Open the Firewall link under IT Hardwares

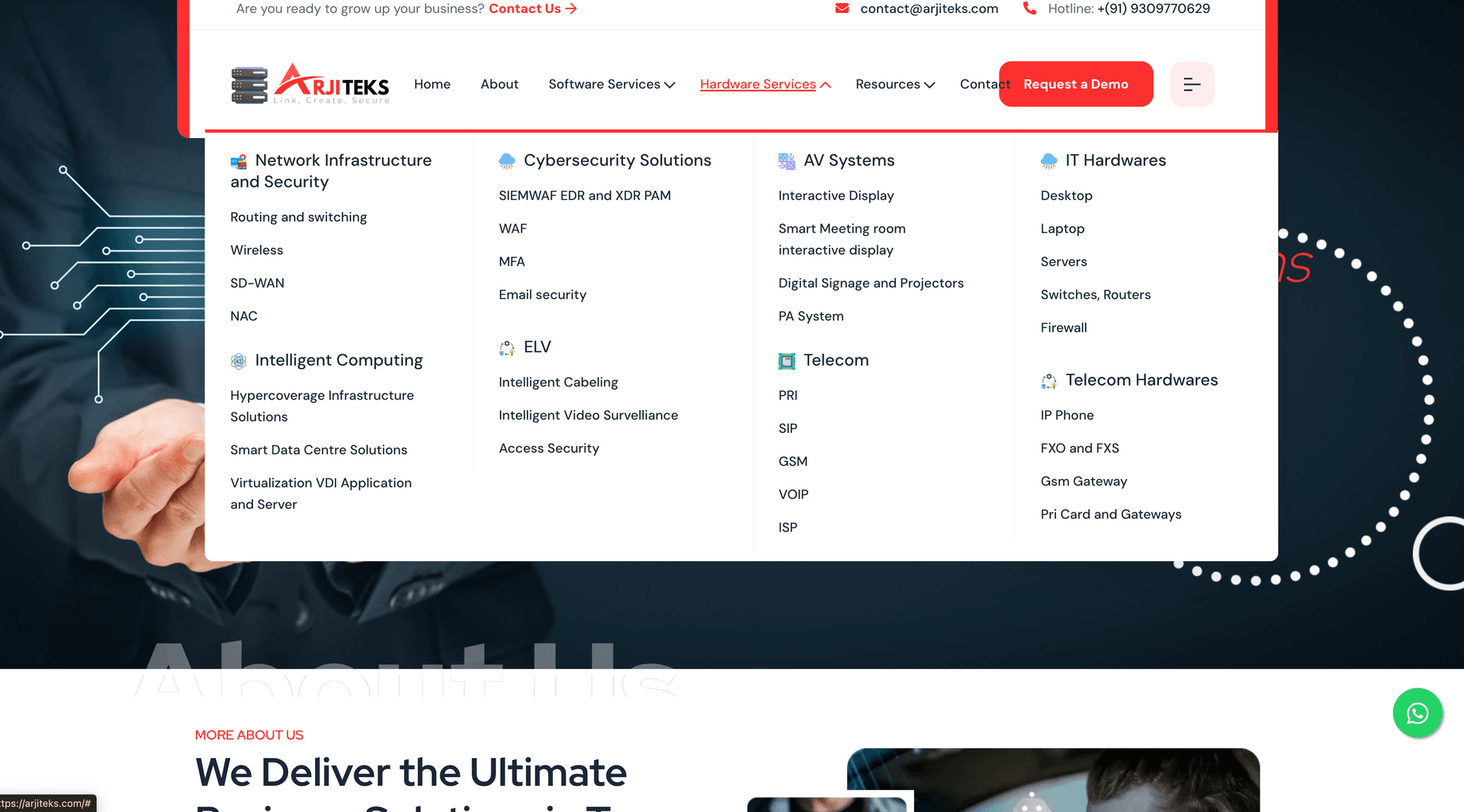tap(1064, 328)
